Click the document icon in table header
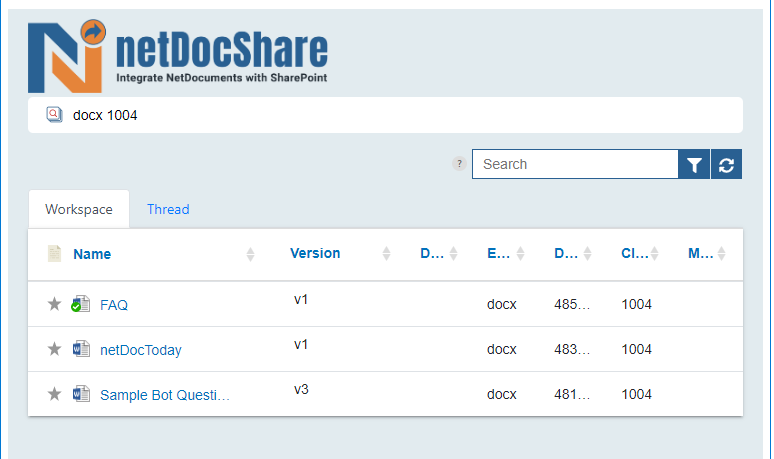The image size is (774, 459). point(54,253)
